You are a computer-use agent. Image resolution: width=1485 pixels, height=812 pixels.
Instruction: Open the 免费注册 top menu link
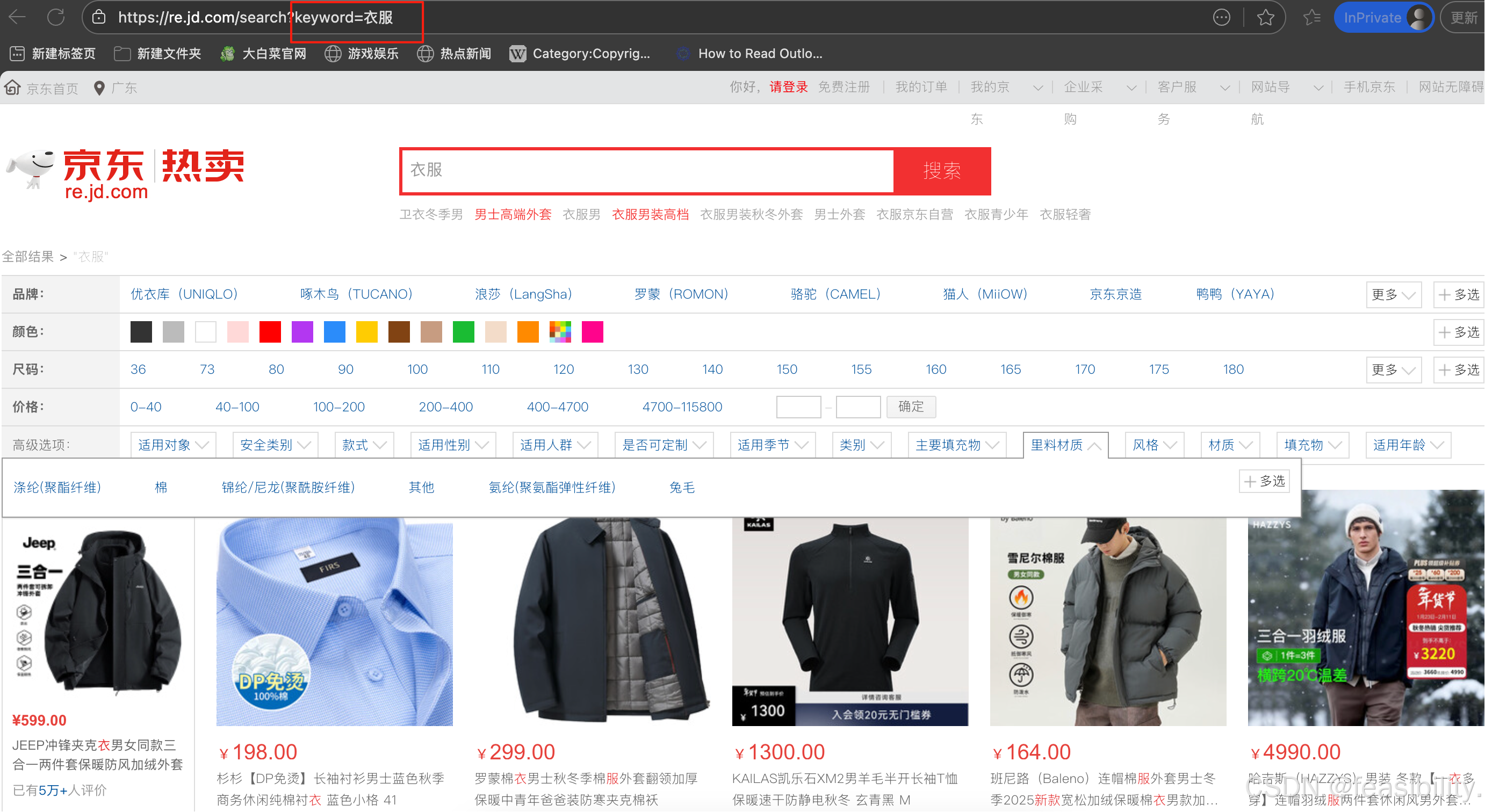(x=844, y=87)
